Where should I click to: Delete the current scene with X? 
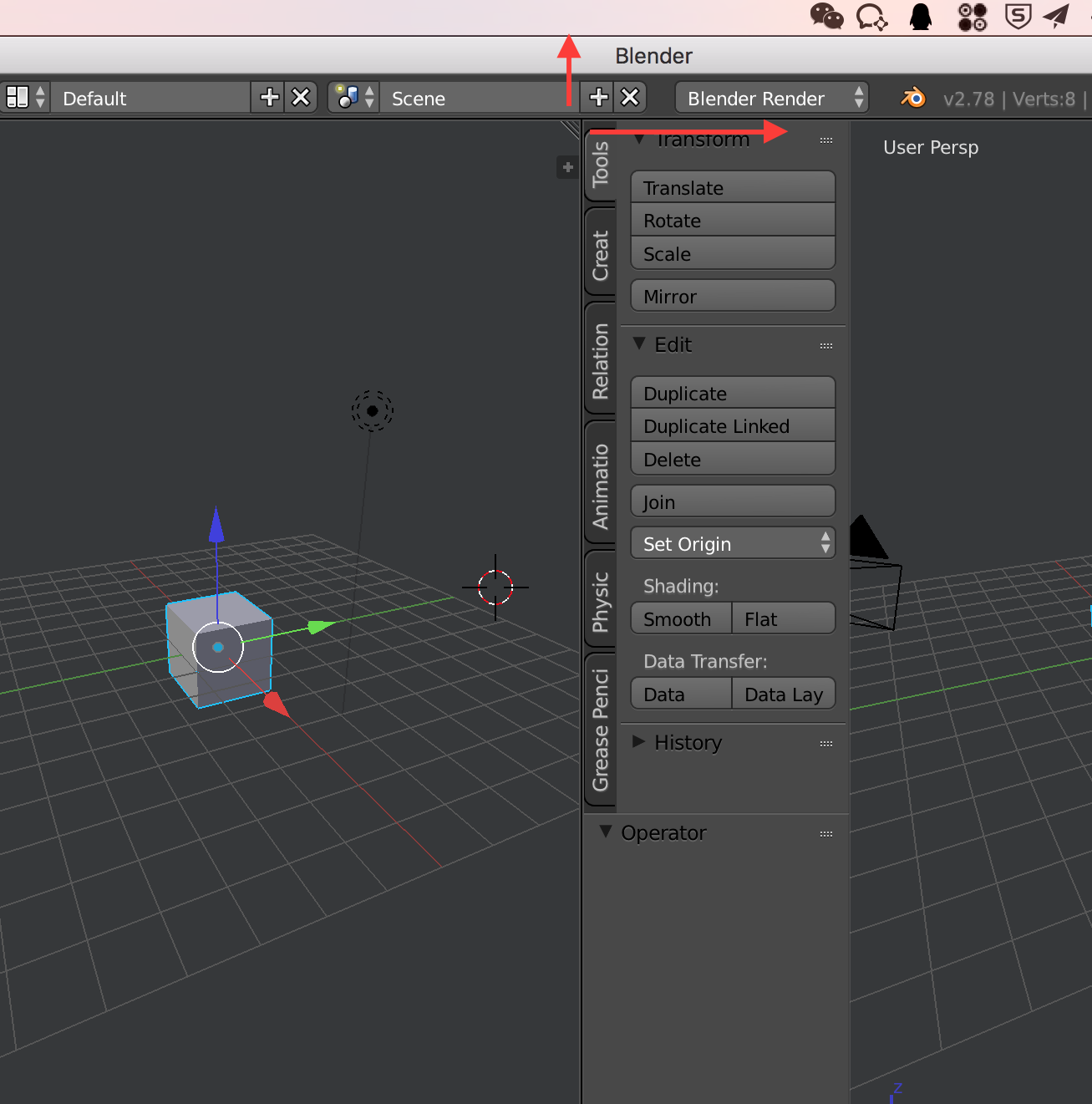(630, 98)
